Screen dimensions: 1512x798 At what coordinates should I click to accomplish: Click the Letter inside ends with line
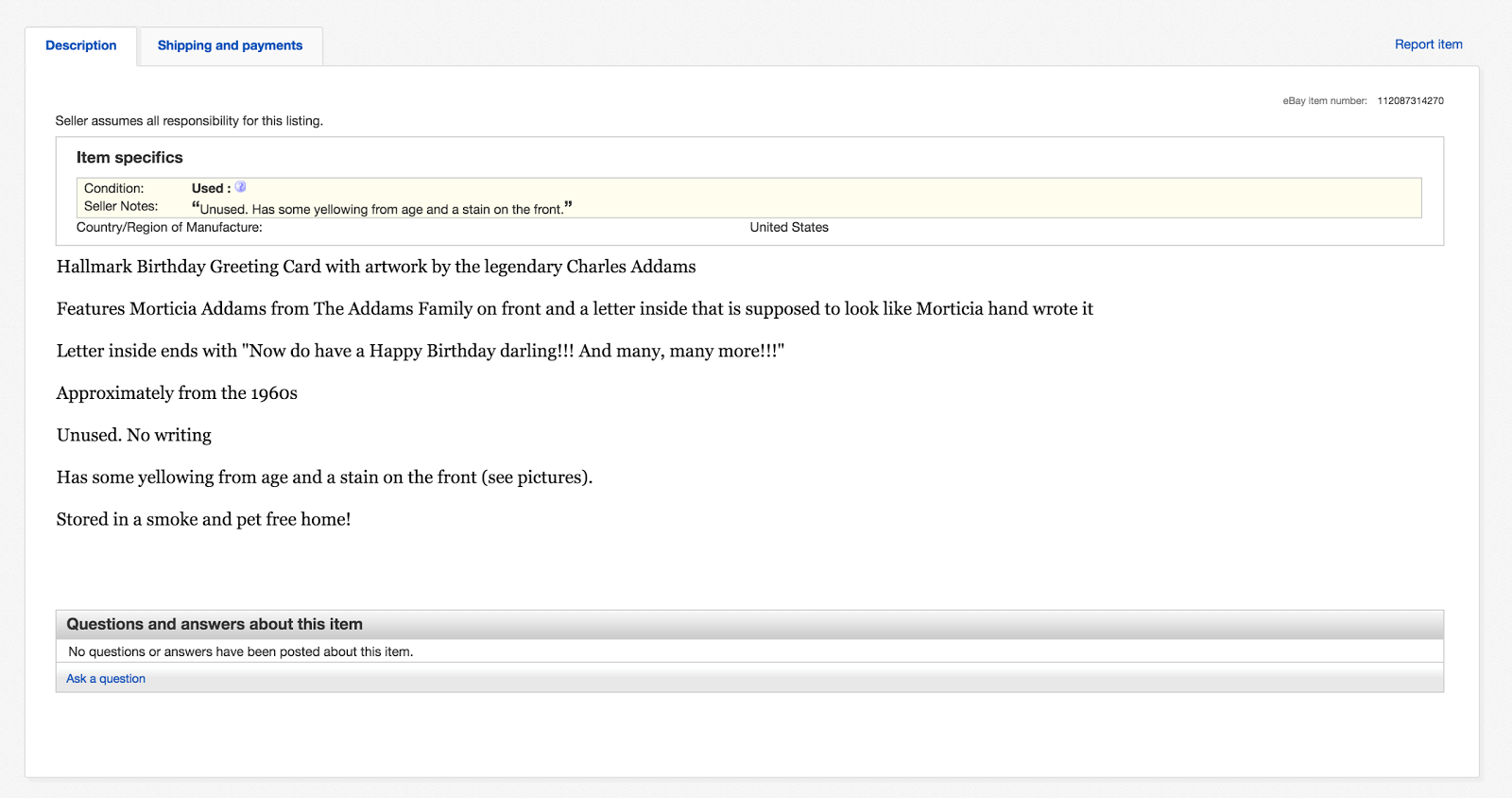[421, 351]
